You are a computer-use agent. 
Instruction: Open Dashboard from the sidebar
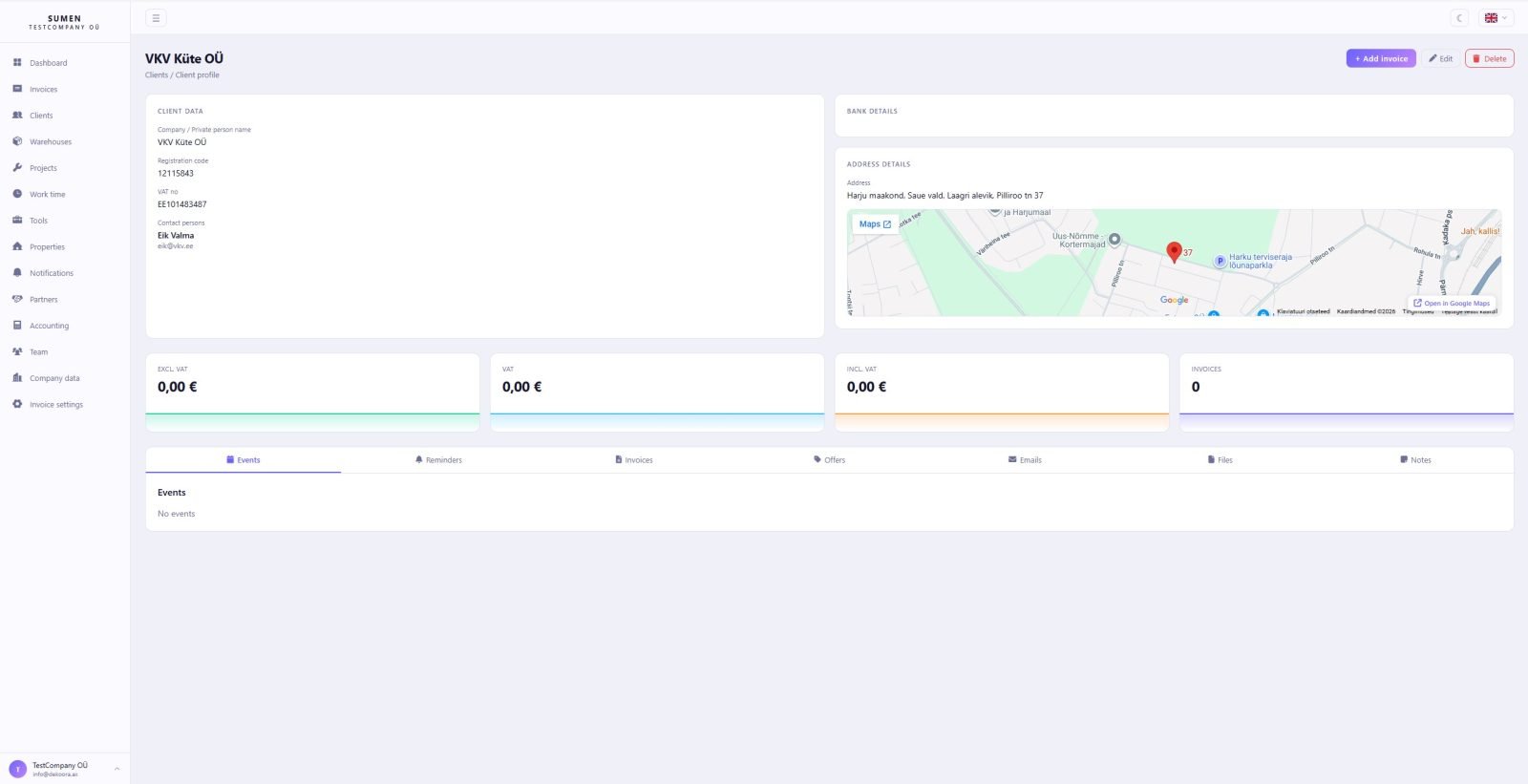pos(48,63)
